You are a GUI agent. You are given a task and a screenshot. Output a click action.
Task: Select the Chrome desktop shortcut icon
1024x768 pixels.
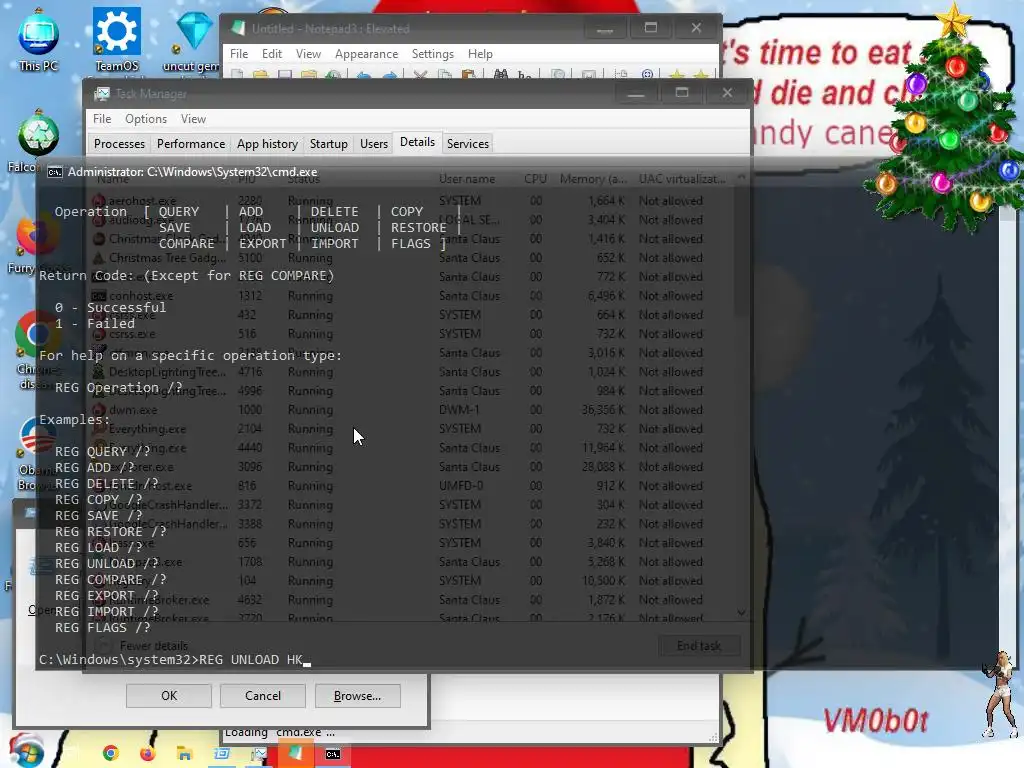[x=37, y=334]
